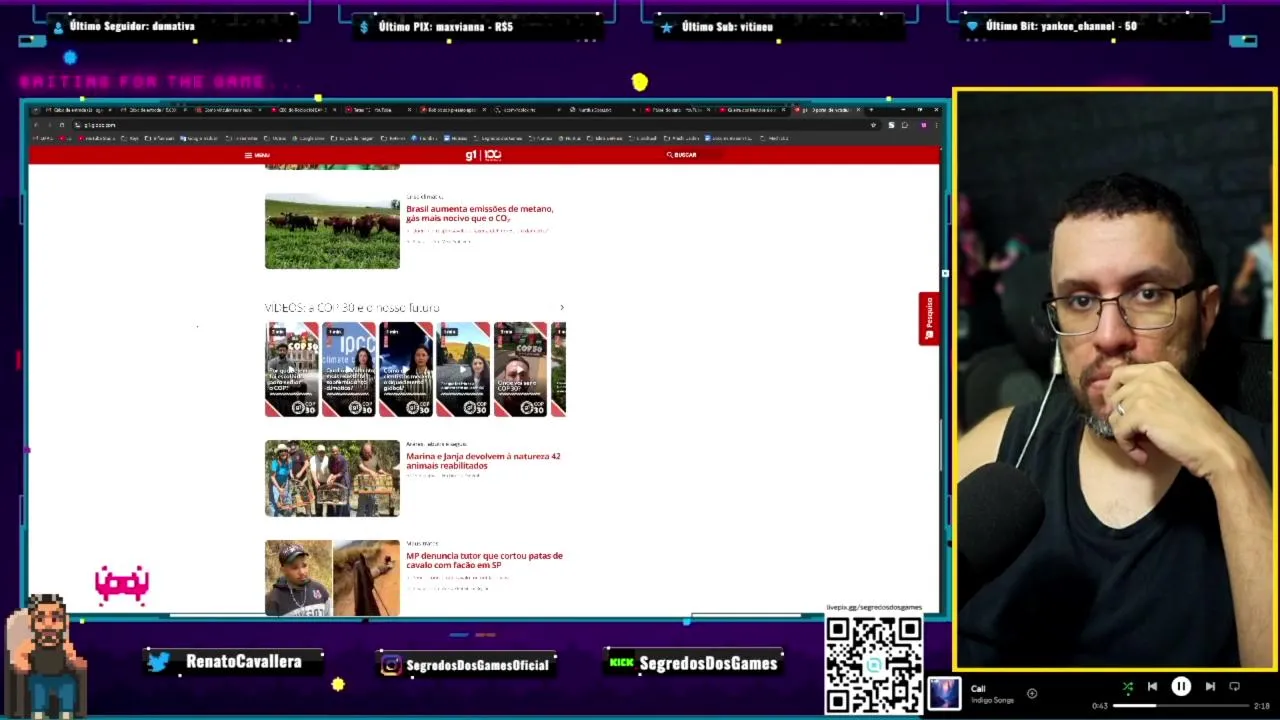Open the horse case article thumbnail
This screenshot has height=720, width=1280.
332,578
